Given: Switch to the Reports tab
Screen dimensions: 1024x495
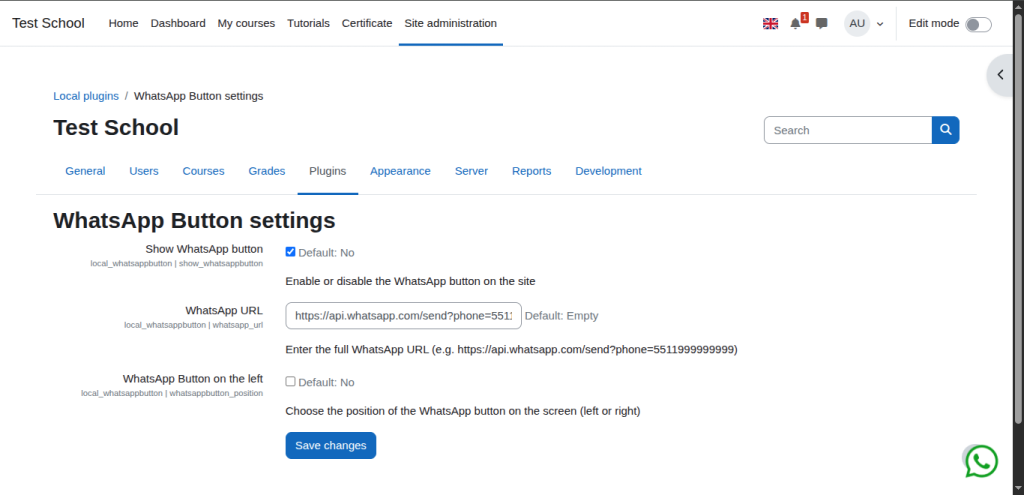Looking at the screenshot, I should (x=532, y=171).
